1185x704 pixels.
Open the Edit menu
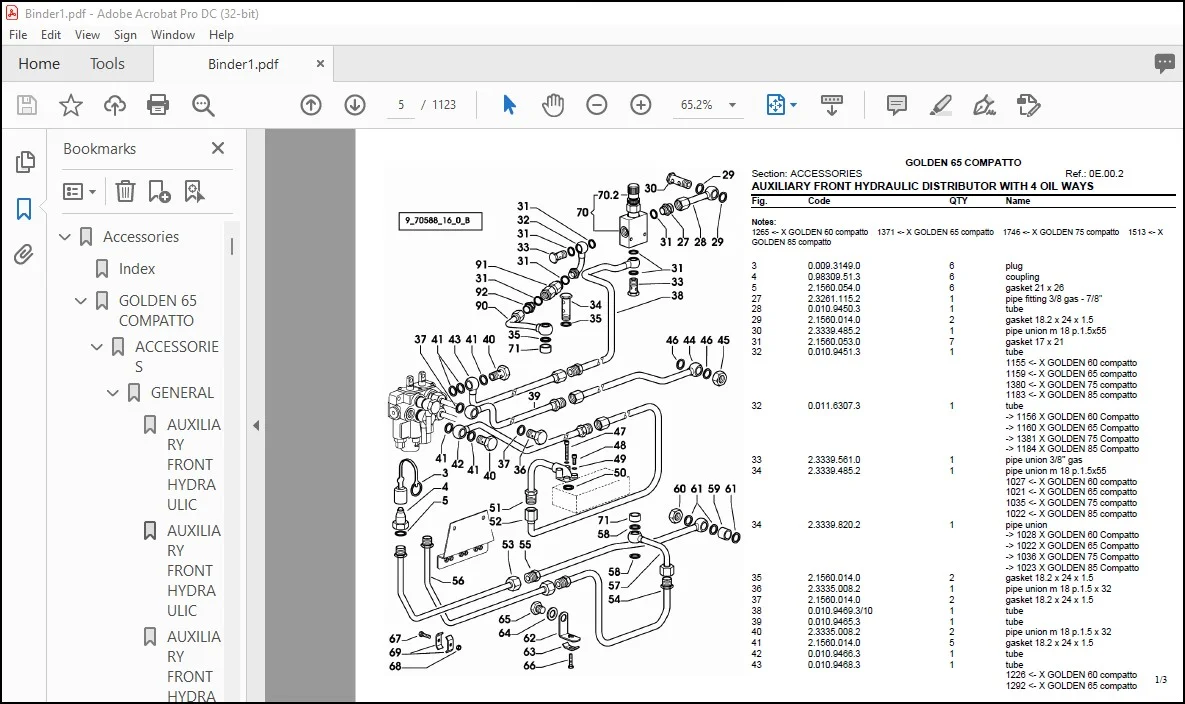(51, 35)
